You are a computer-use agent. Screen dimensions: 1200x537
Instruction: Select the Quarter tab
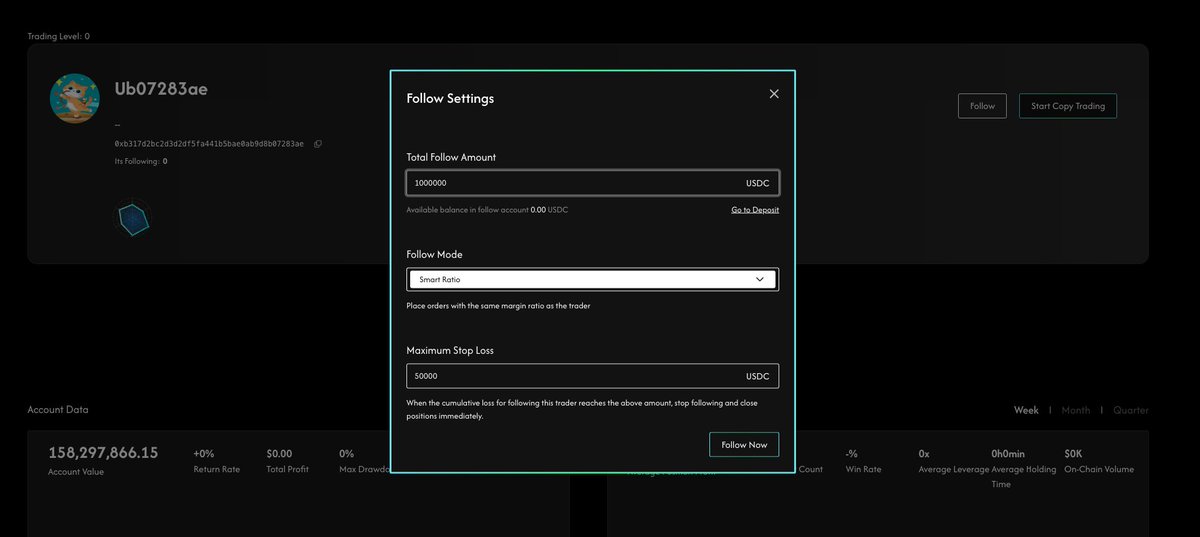point(1131,410)
